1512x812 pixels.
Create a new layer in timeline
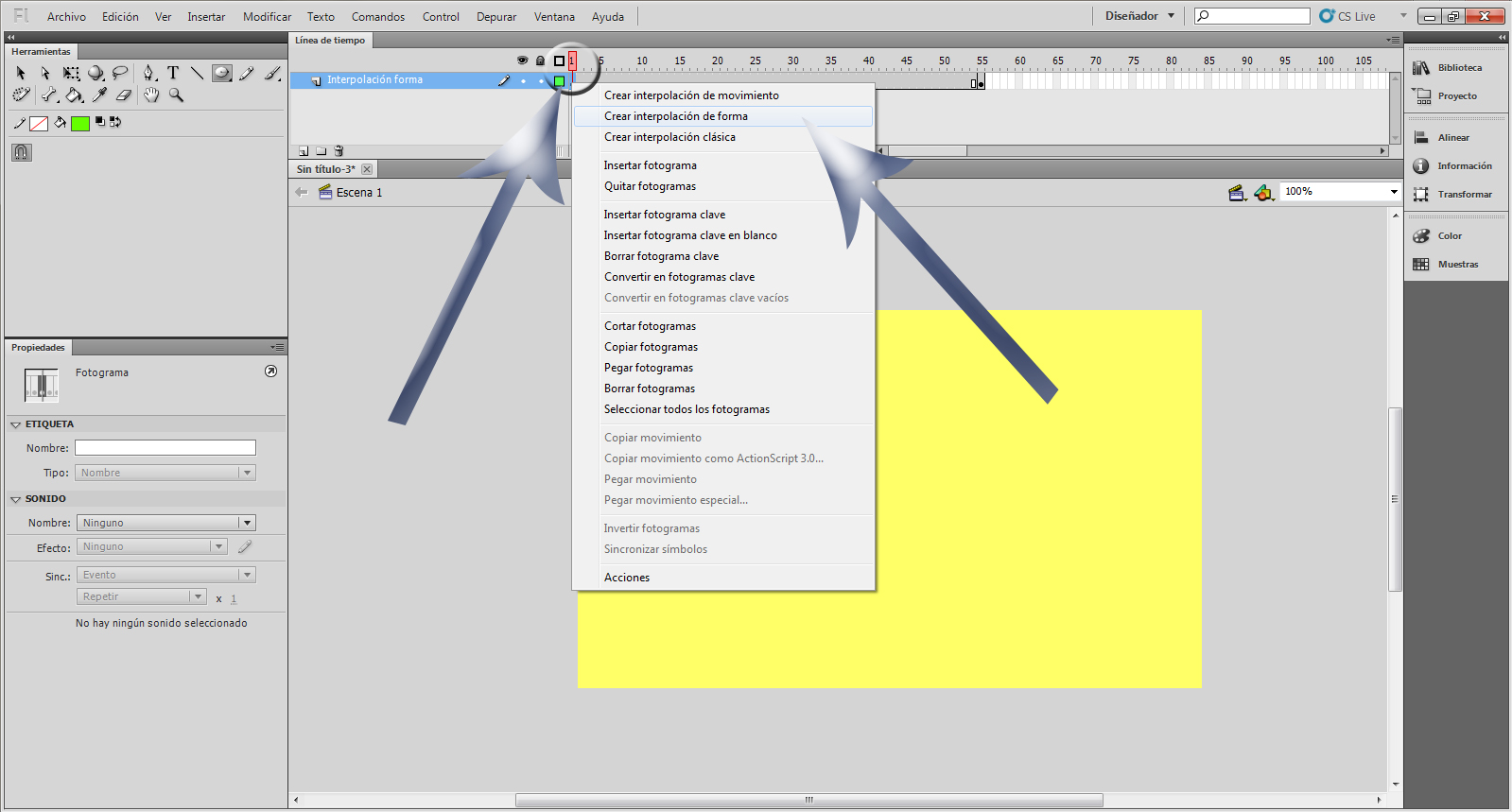[x=304, y=151]
